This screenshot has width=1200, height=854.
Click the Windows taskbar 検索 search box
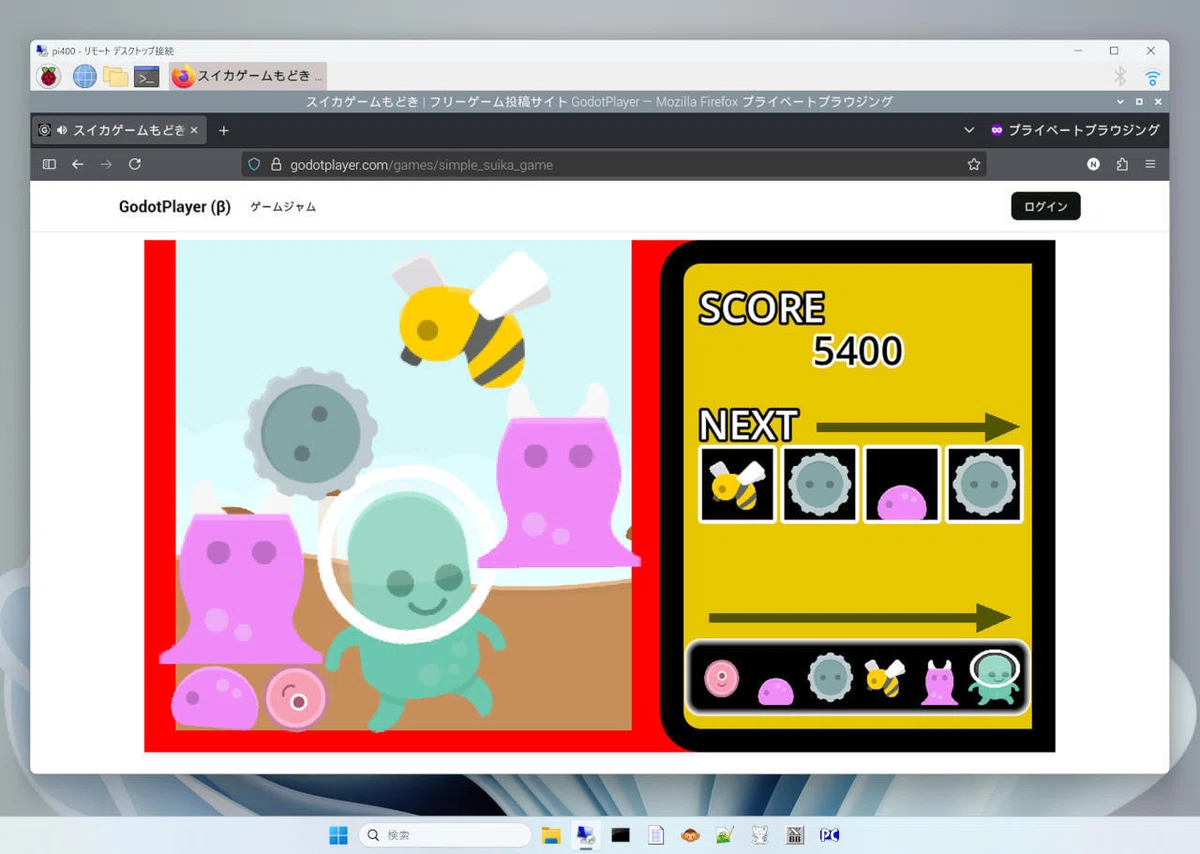pyautogui.click(x=445, y=834)
